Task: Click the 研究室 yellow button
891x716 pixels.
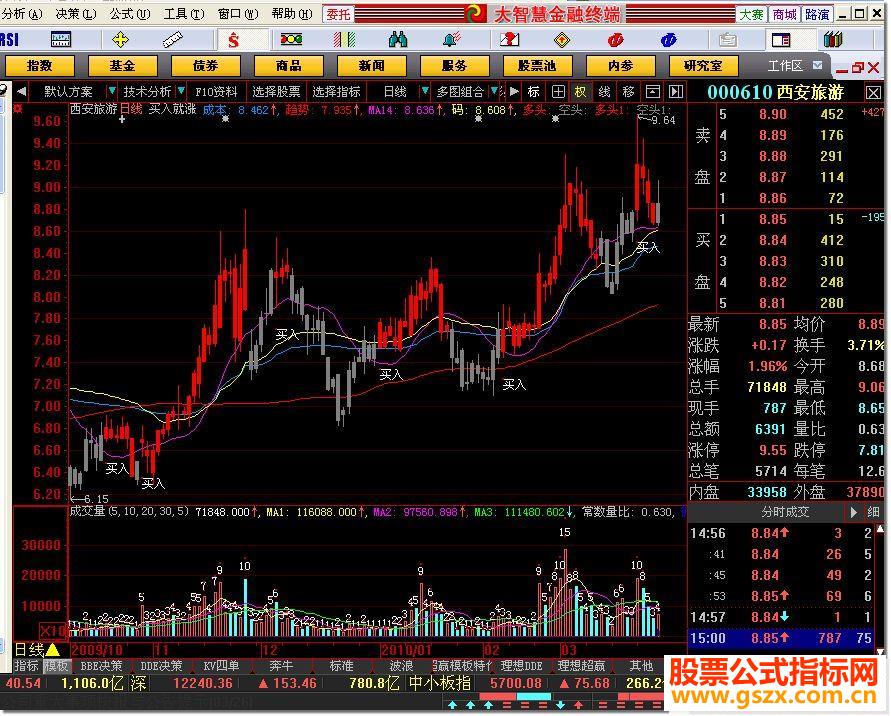Action: point(703,66)
